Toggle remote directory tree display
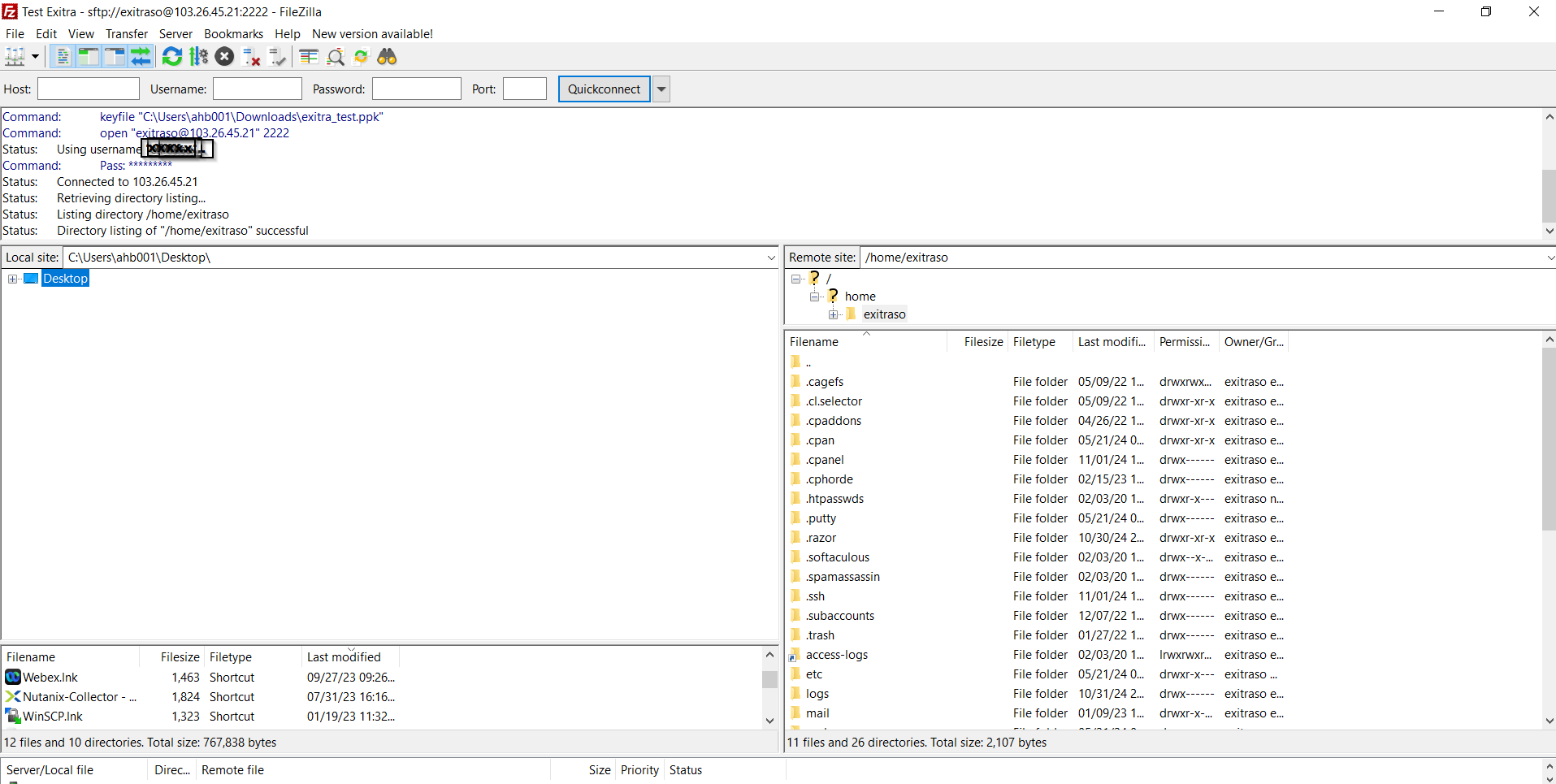Screen dimensions: 1556x784 point(115,57)
